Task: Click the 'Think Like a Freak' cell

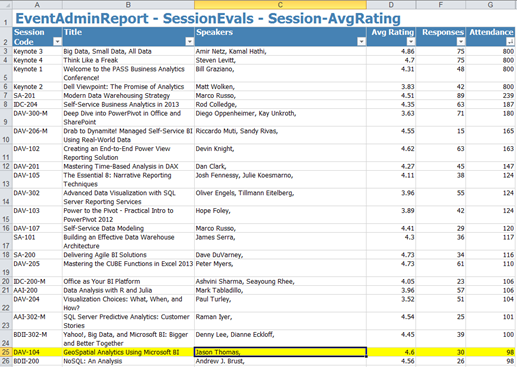Action: pyautogui.click(x=128, y=60)
